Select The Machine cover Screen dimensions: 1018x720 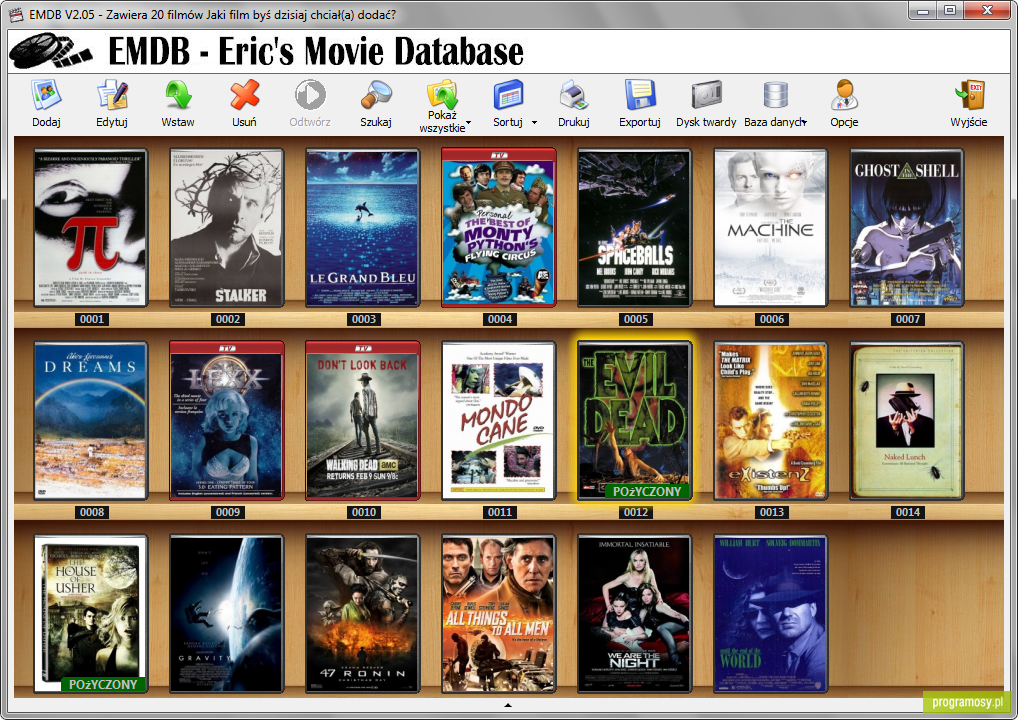(x=771, y=228)
